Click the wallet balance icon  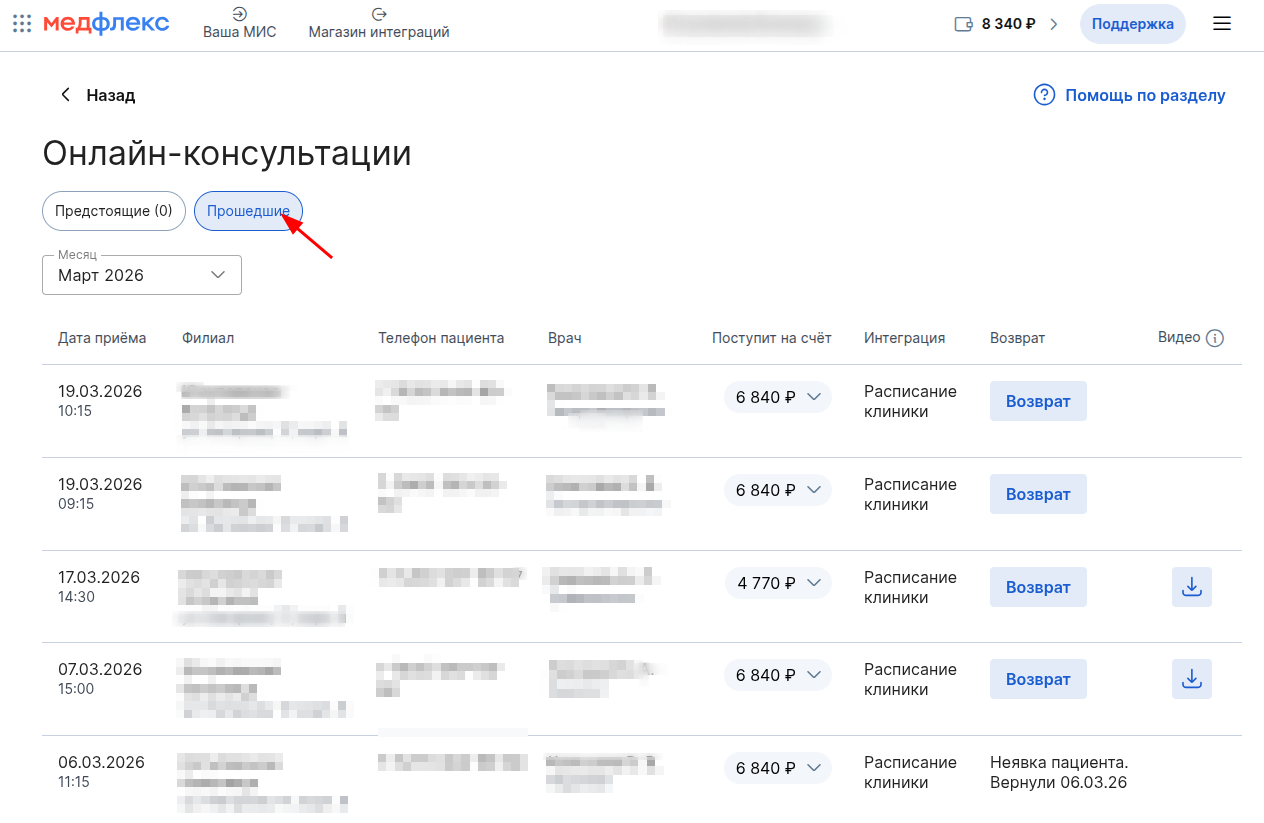click(x=964, y=24)
